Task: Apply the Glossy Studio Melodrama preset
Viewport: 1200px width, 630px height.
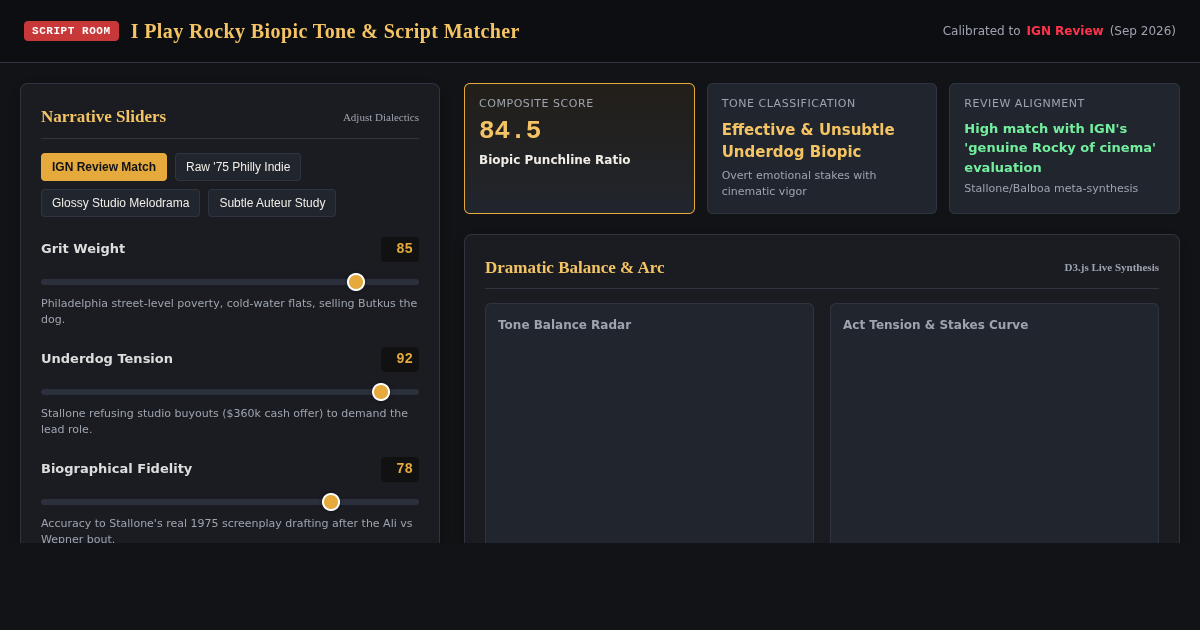Action: (120, 203)
